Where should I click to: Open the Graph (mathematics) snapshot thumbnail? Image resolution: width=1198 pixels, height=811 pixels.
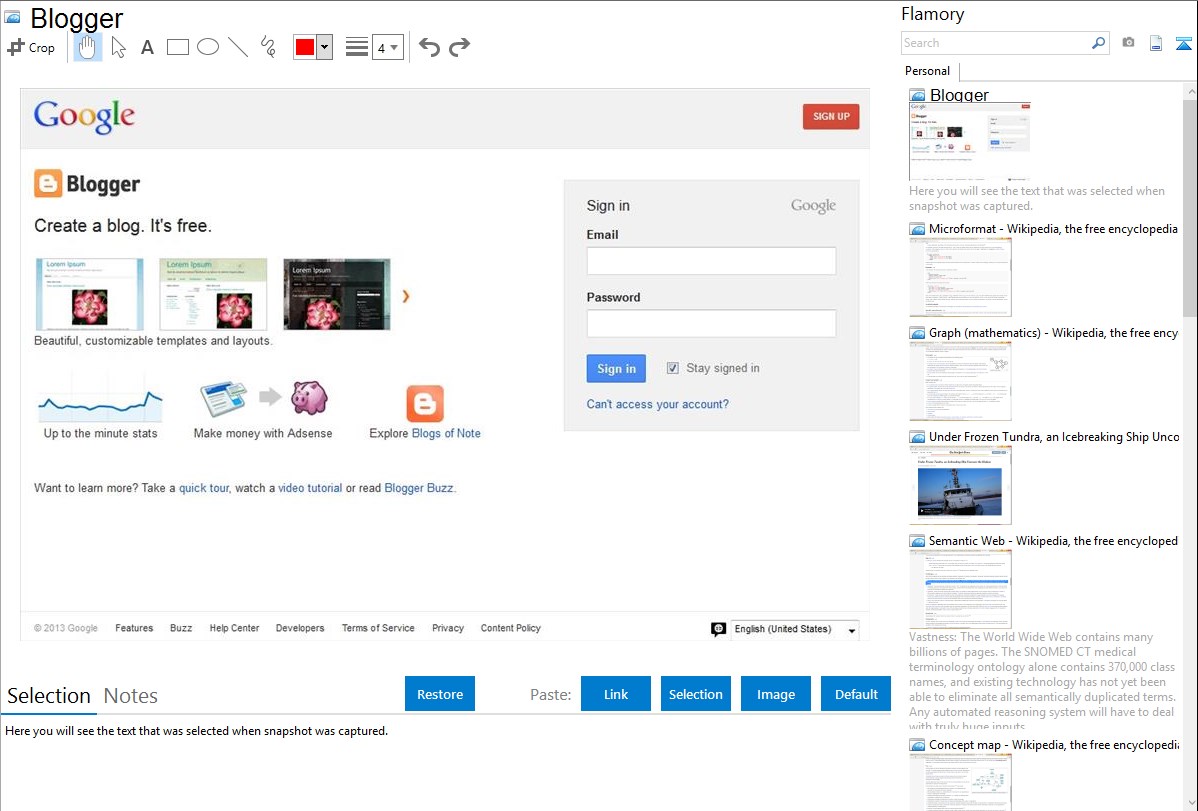pos(960,381)
